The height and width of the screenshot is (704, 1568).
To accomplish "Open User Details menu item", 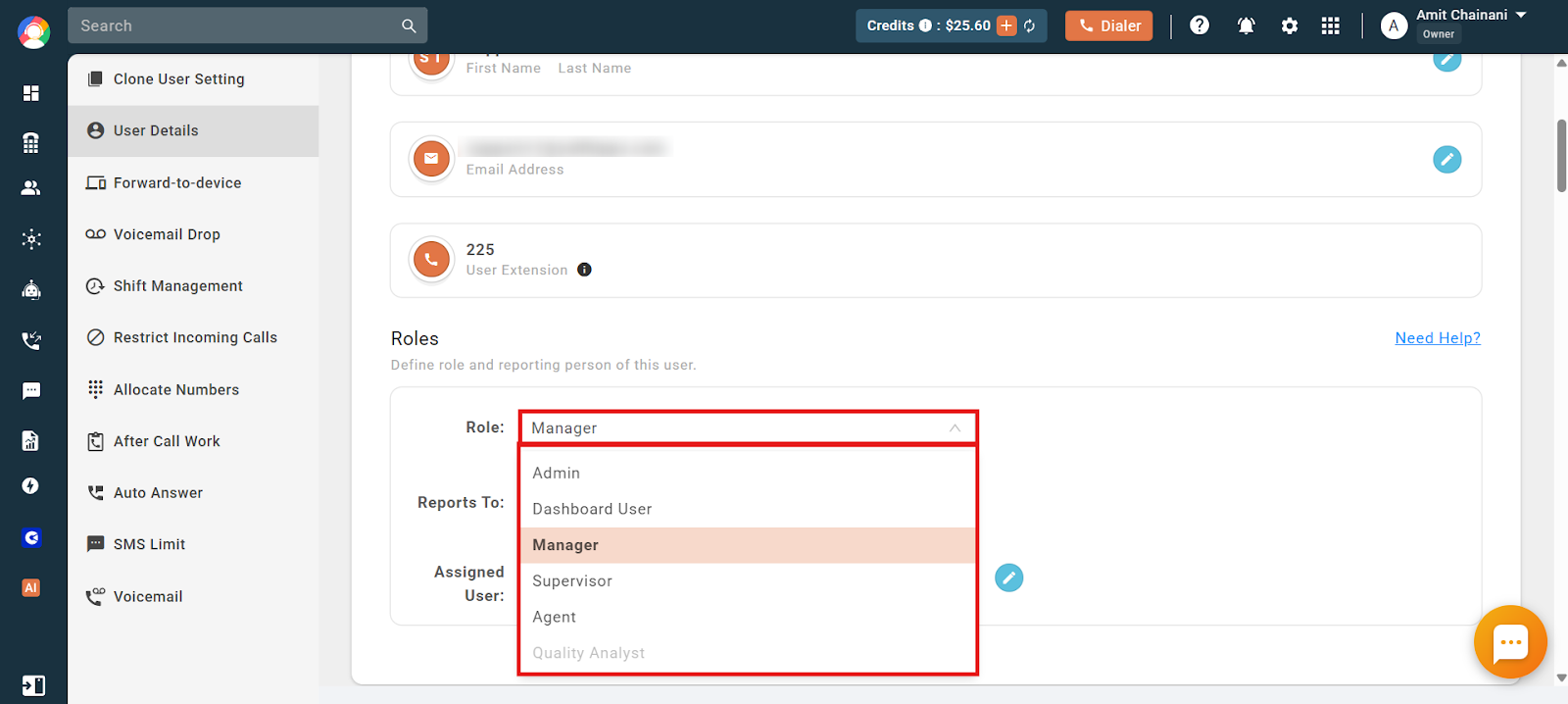I will click(x=193, y=130).
